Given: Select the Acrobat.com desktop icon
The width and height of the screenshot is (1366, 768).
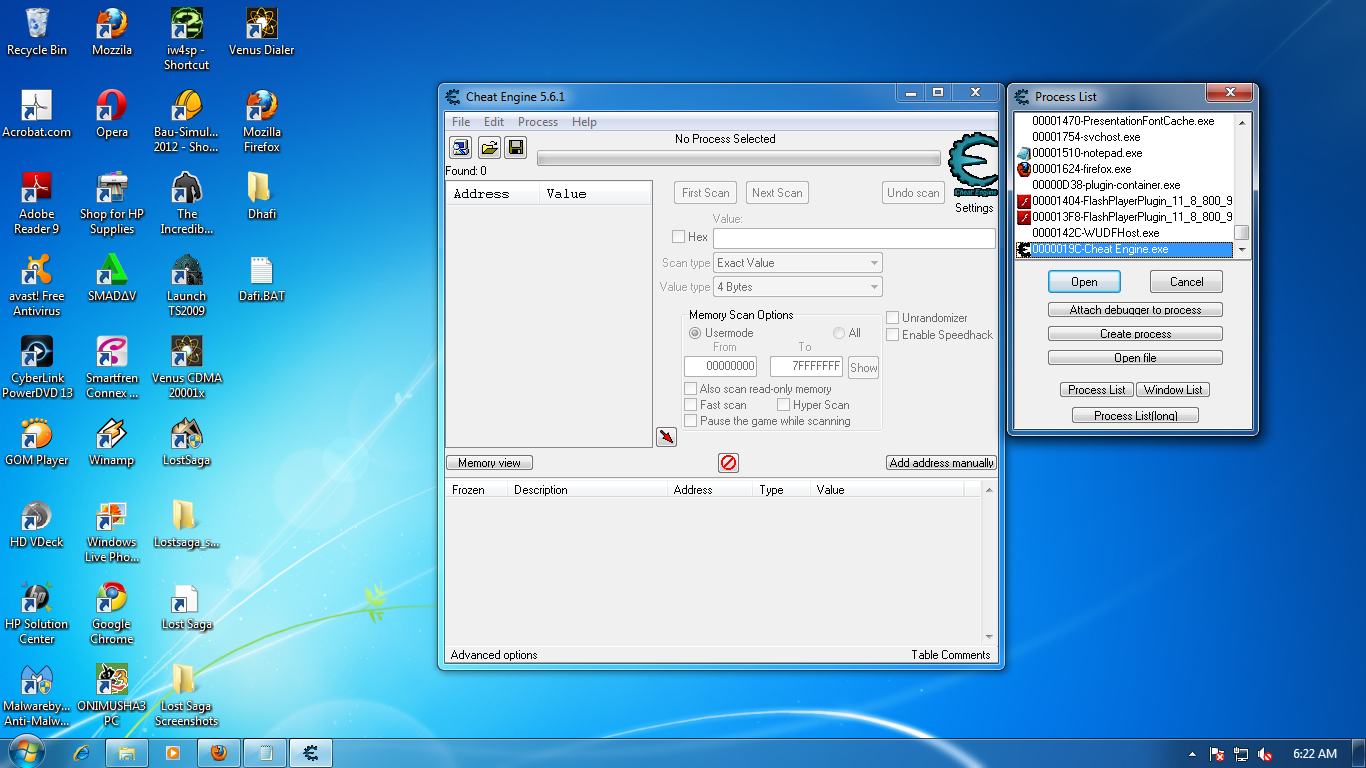Looking at the screenshot, I should pos(37,114).
